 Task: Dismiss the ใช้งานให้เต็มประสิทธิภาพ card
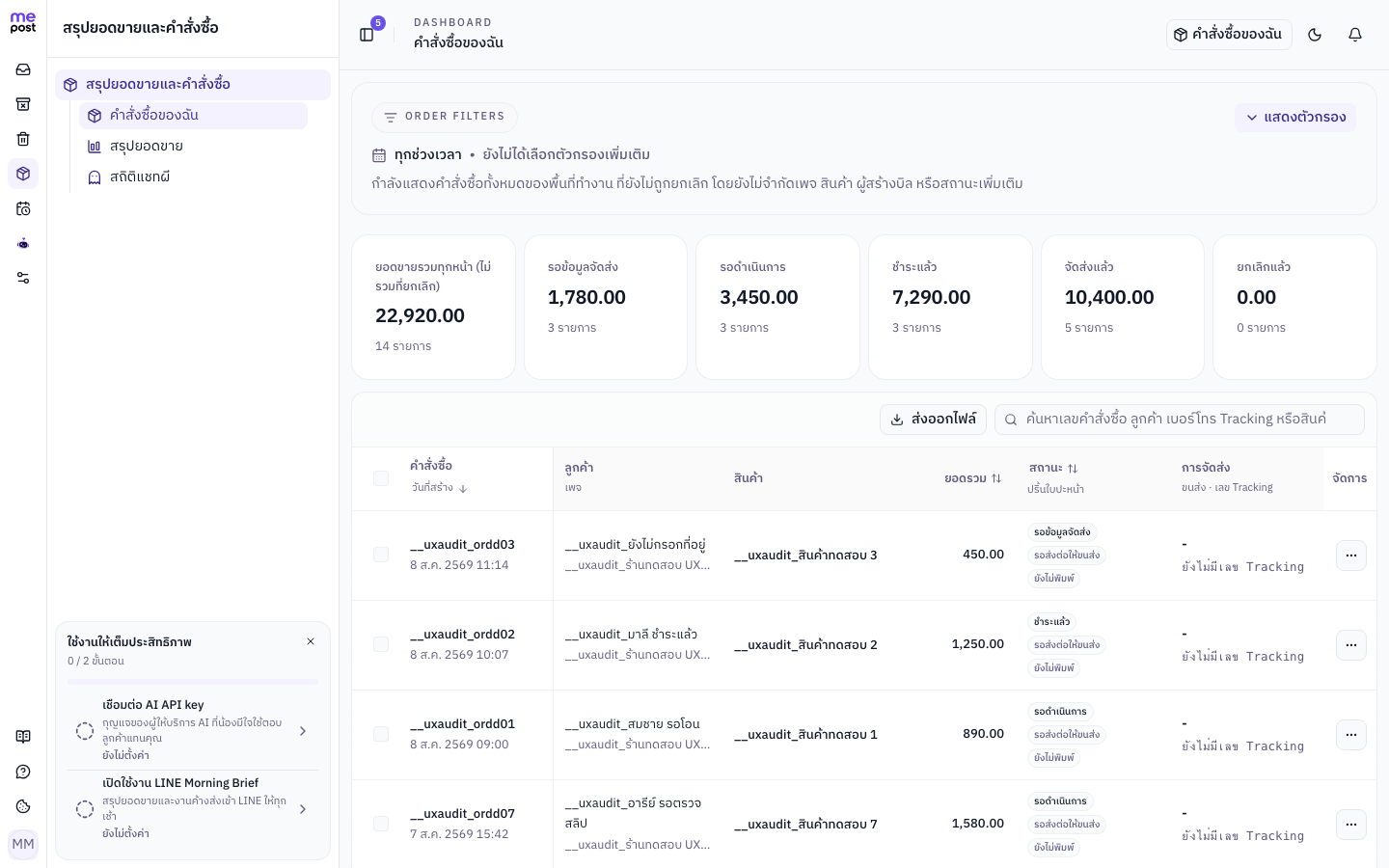coord(311,641)
